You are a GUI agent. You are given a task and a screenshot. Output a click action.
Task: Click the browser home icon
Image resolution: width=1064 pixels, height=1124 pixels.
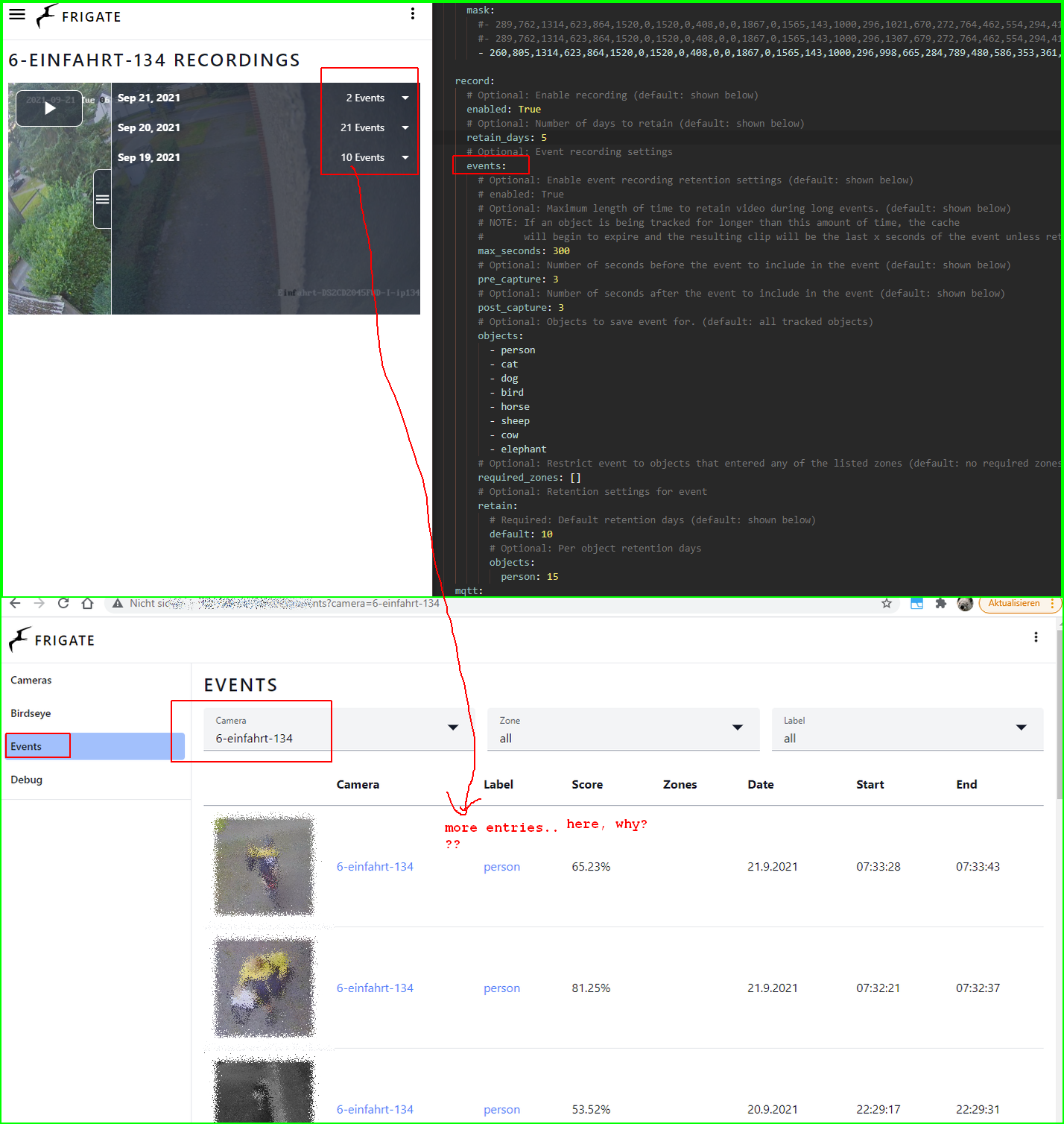[87, 604]
